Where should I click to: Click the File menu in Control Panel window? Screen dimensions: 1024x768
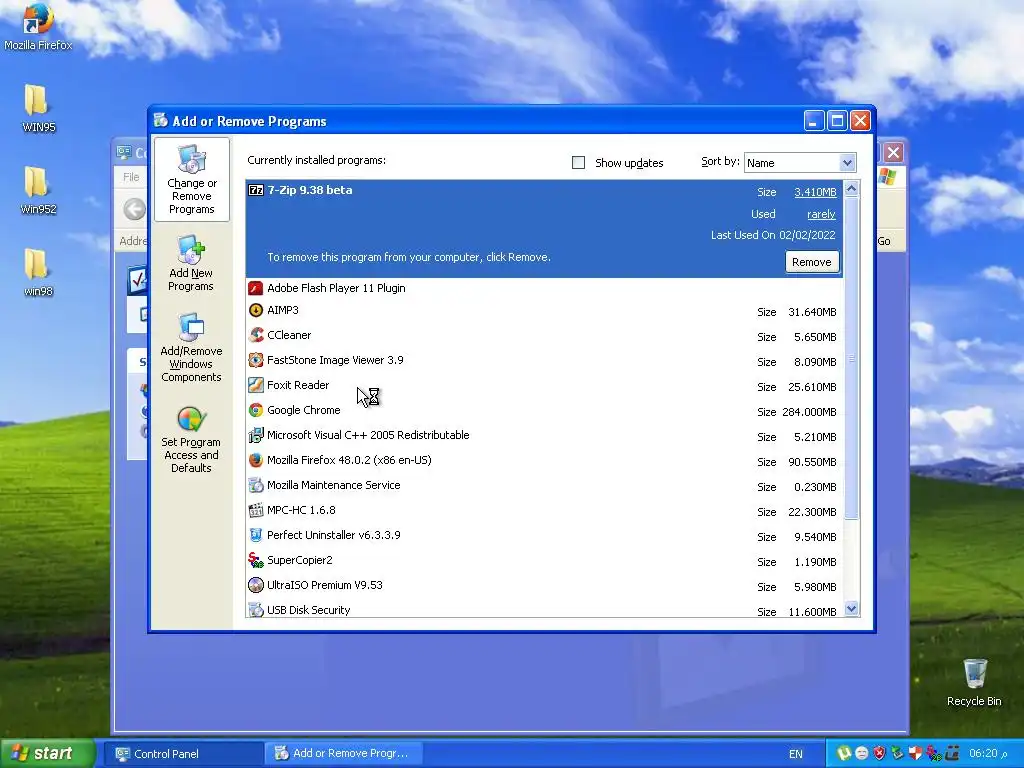click(x=131, y=177)
